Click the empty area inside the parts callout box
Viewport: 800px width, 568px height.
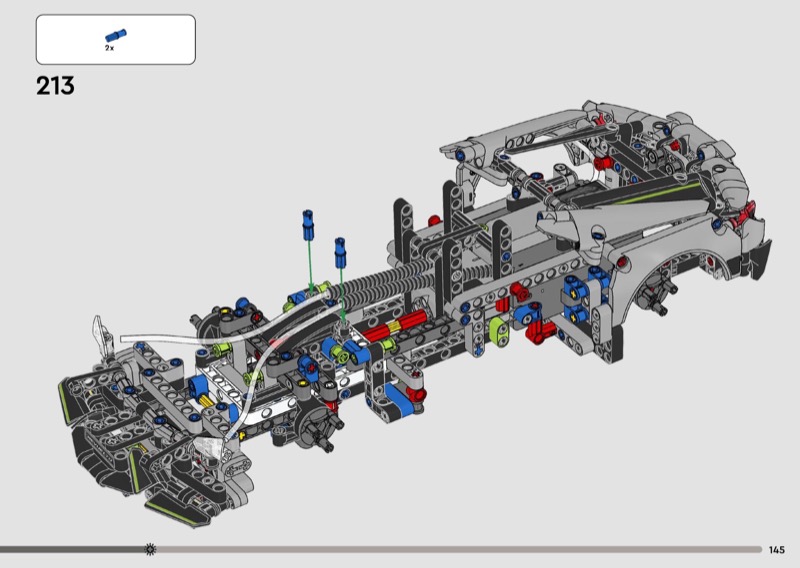(160, 40)
